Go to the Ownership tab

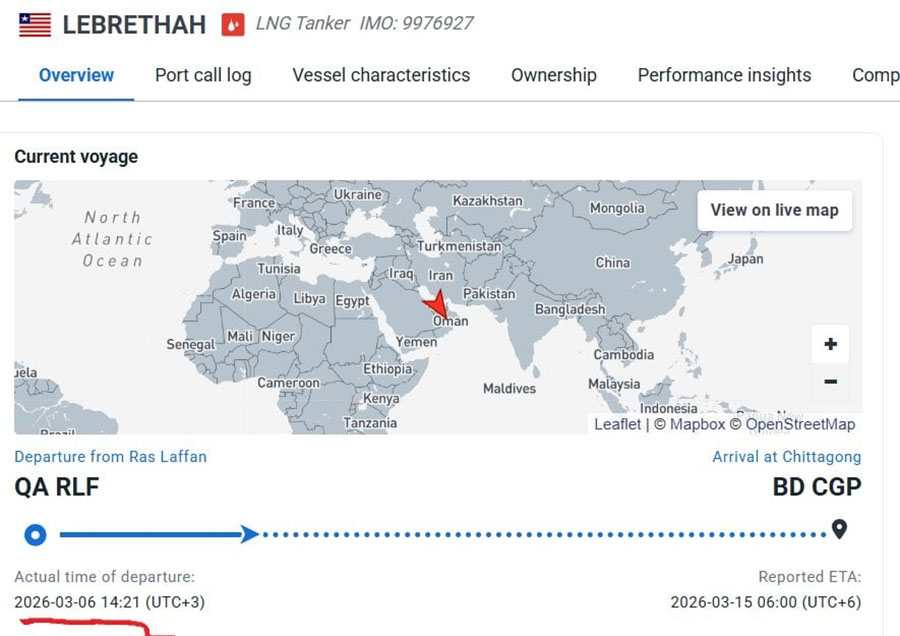[x=554, y=75]
